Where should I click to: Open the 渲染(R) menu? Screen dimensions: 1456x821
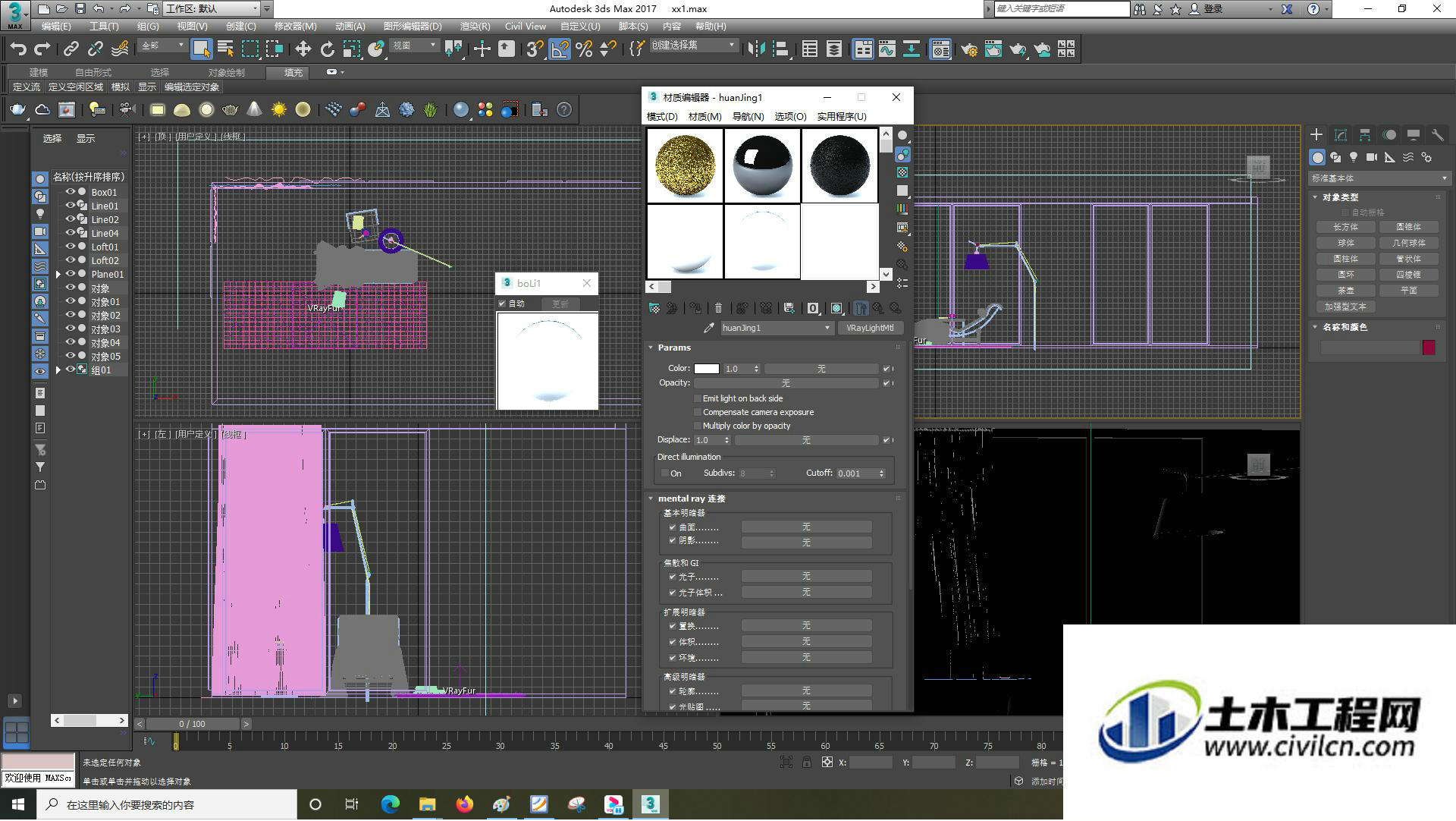pyautogui.click(x=475, y=26)
